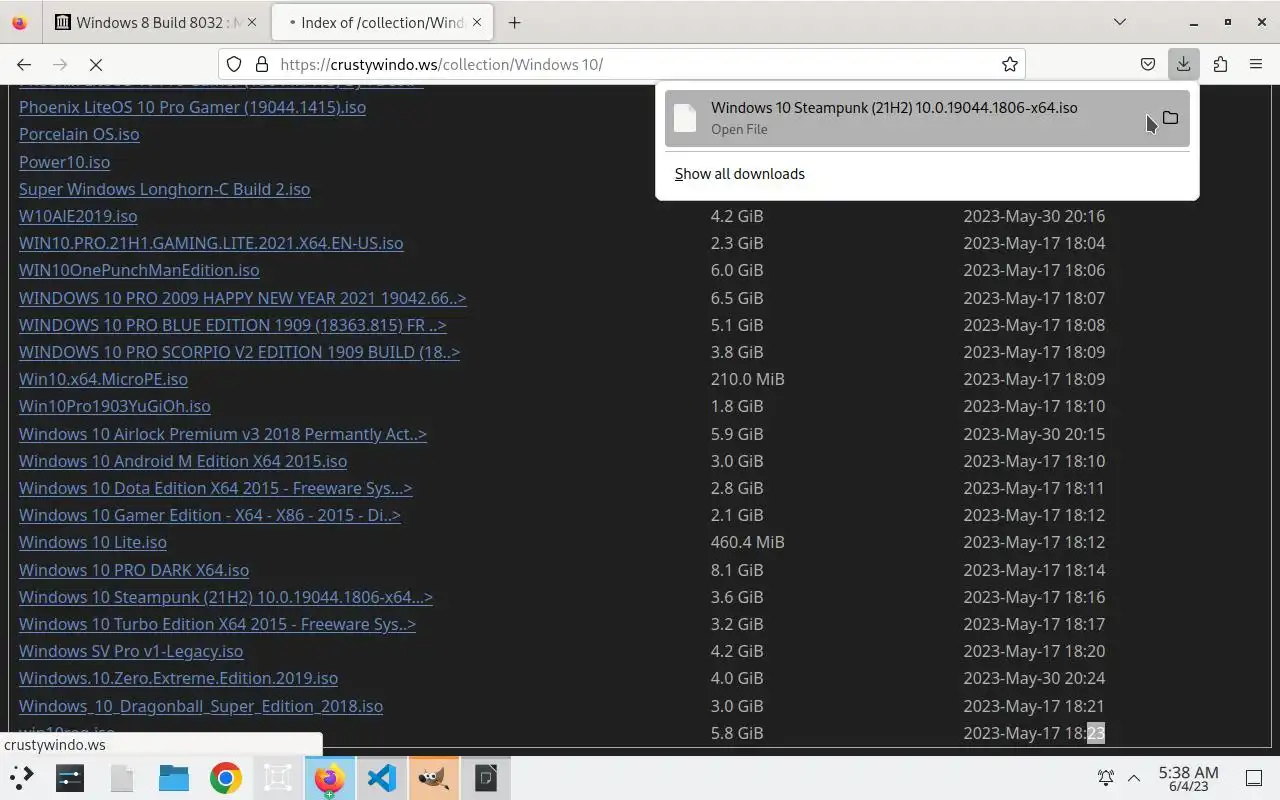The width and height of the screenshot is (1280, 800).
Task: Open WIN10OnePunchManEdition.iso link
Action: click(139, 270)
